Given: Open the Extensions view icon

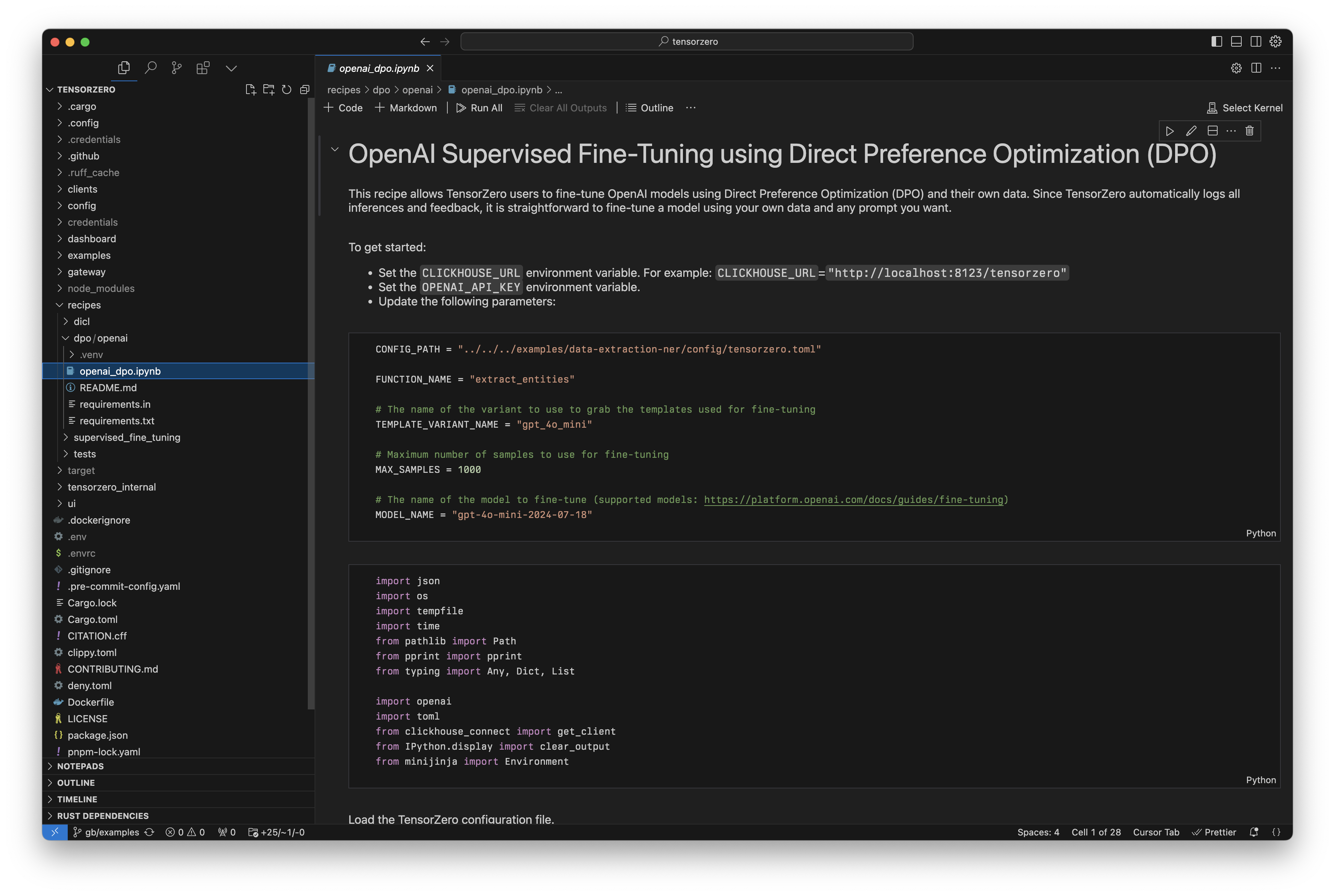Looking at the screenshot, I should pyautogui.click(x=203, y=68).
